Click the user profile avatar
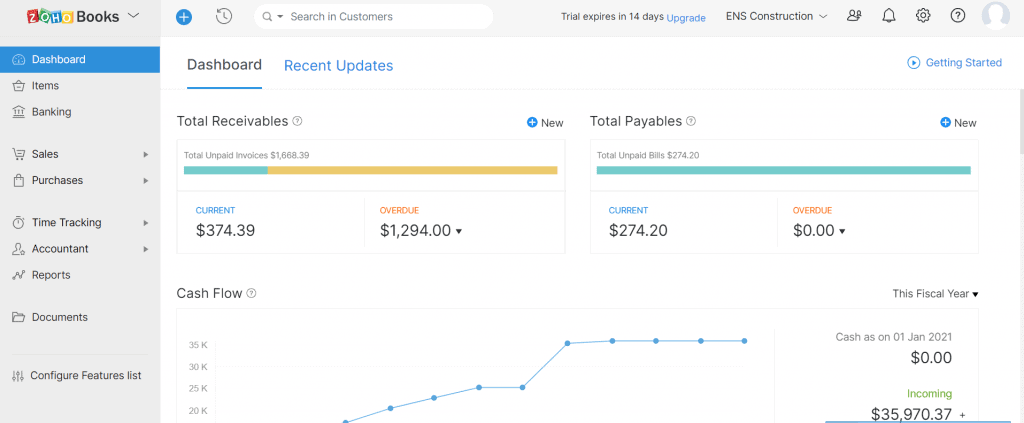This screenshot has width=1024, height=423. [996, 16]
